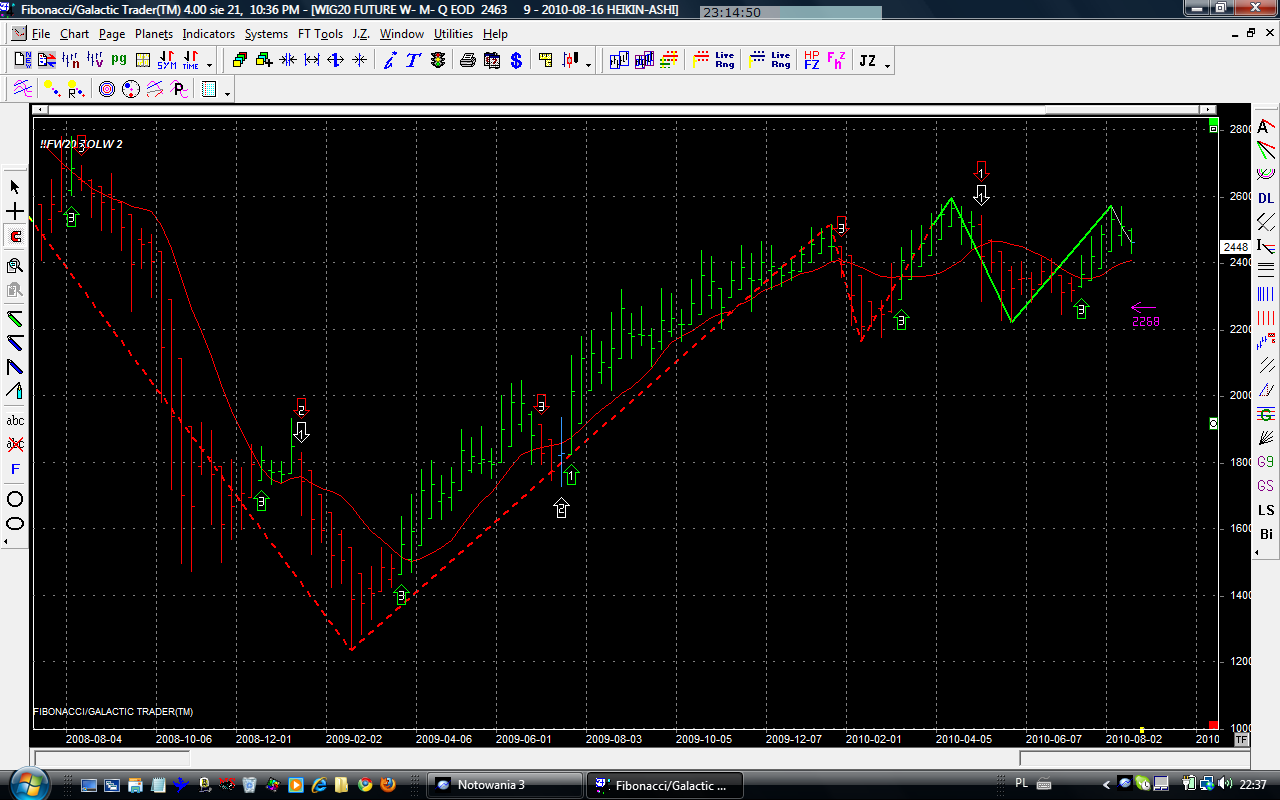This screenshot has height=800, width=1280.
Task: Toggle the DL button in right sidebar
Action: point(1266,198)
